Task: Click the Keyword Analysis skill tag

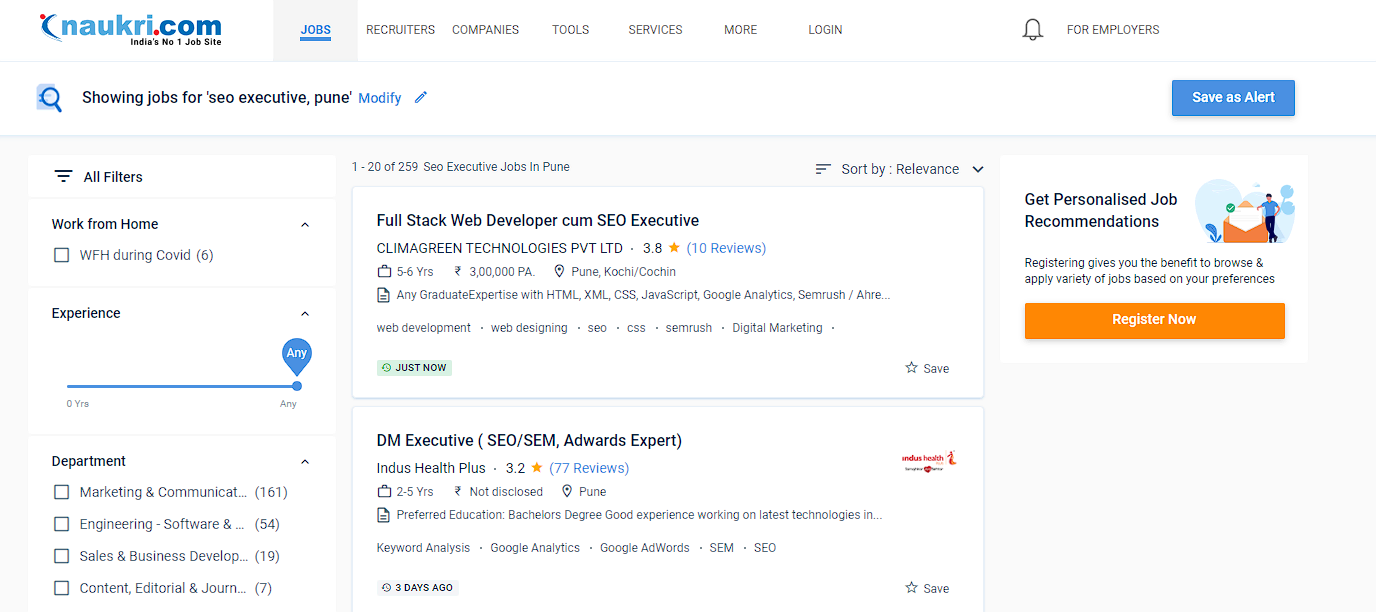Action: (423, 548)
